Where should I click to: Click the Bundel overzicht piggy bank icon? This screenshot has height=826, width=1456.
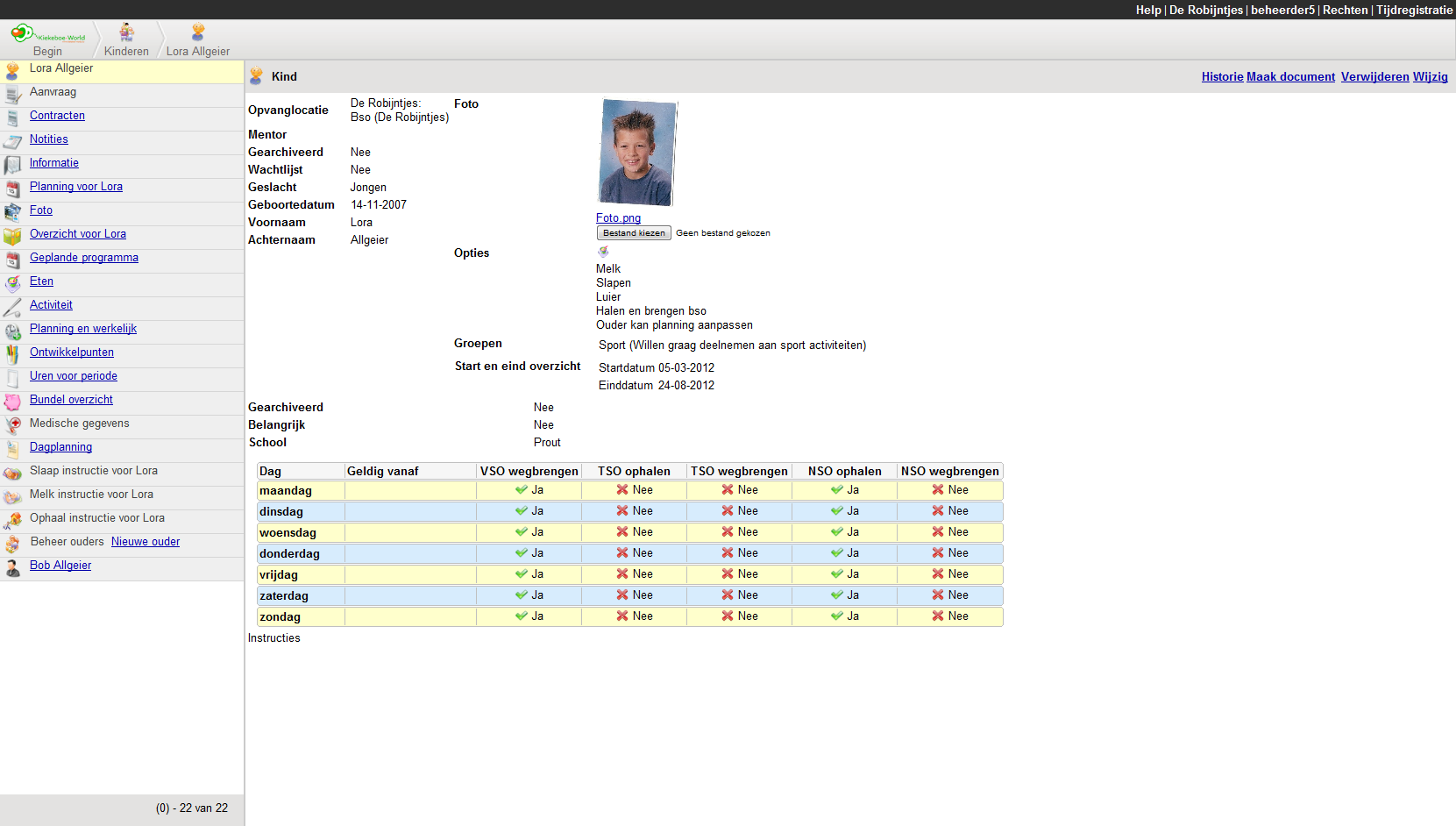(12, 402)
